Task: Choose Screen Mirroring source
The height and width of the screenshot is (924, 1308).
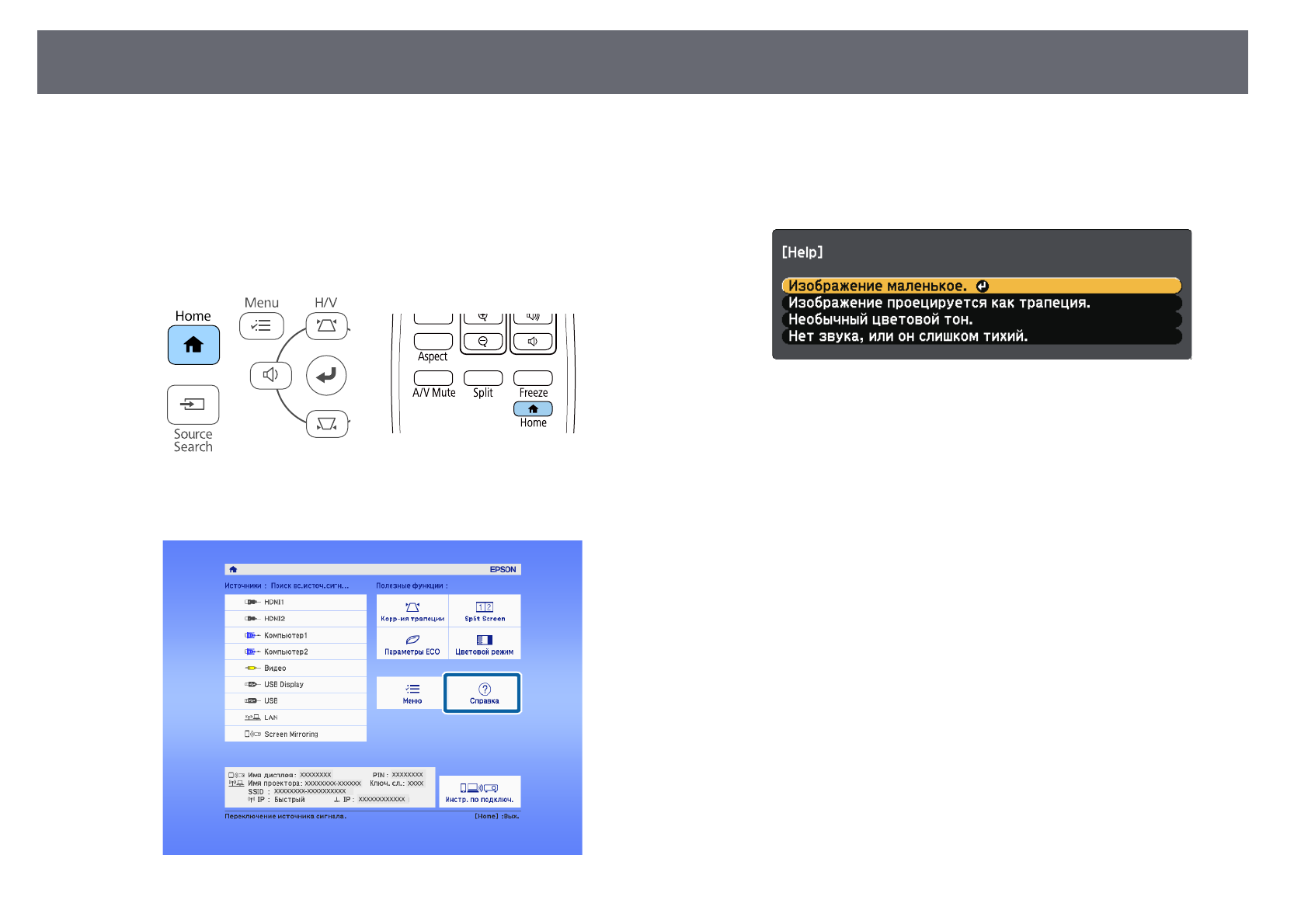Action: 295,734
